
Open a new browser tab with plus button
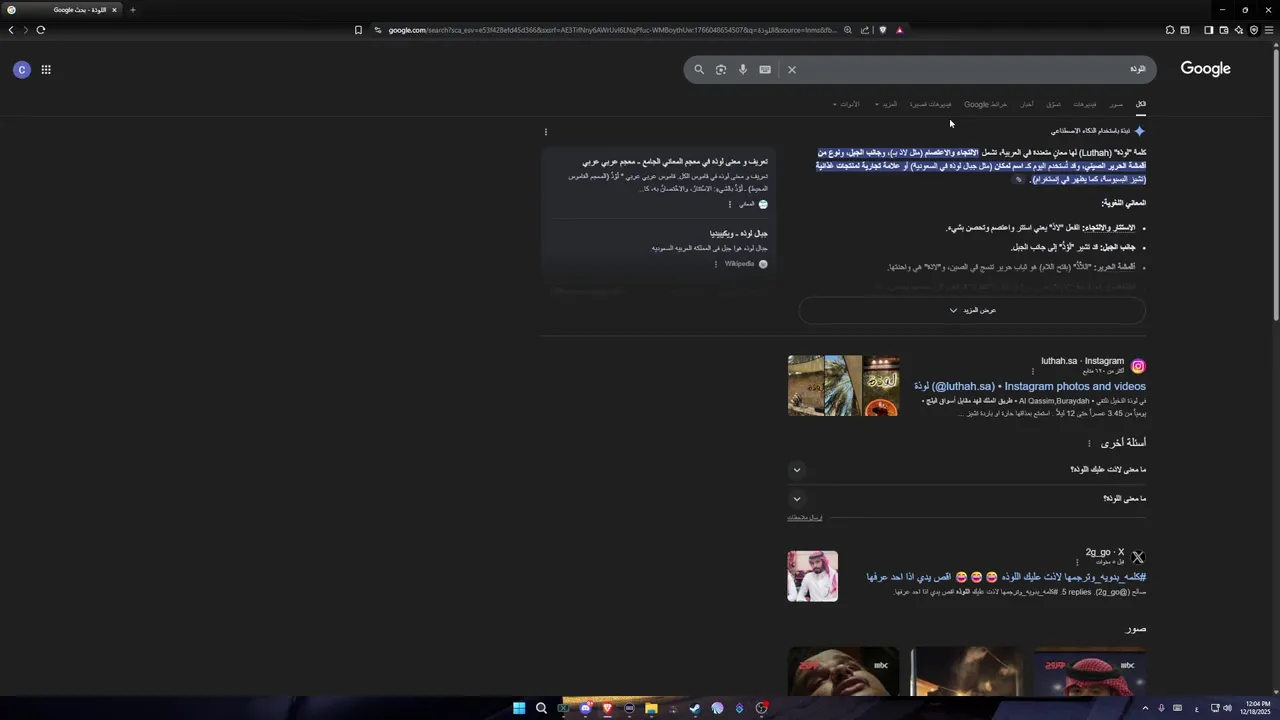(x=132, y=10)
